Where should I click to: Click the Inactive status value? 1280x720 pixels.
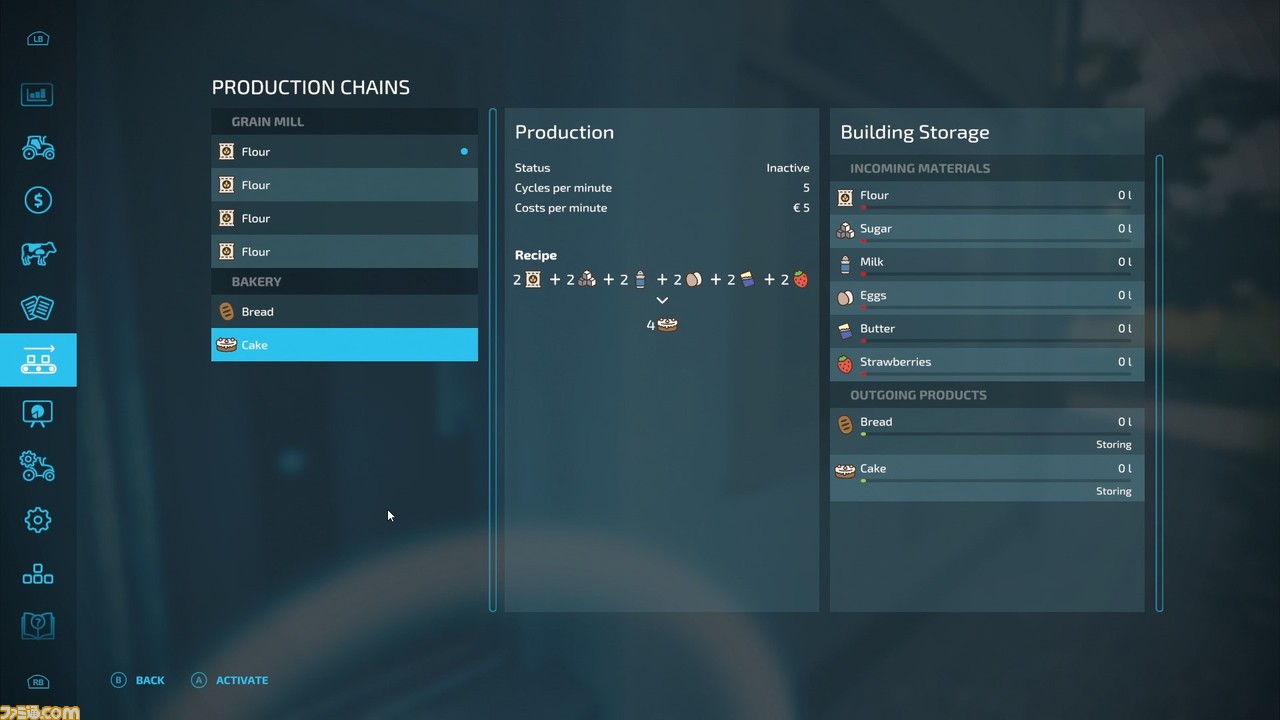point(788,168)
